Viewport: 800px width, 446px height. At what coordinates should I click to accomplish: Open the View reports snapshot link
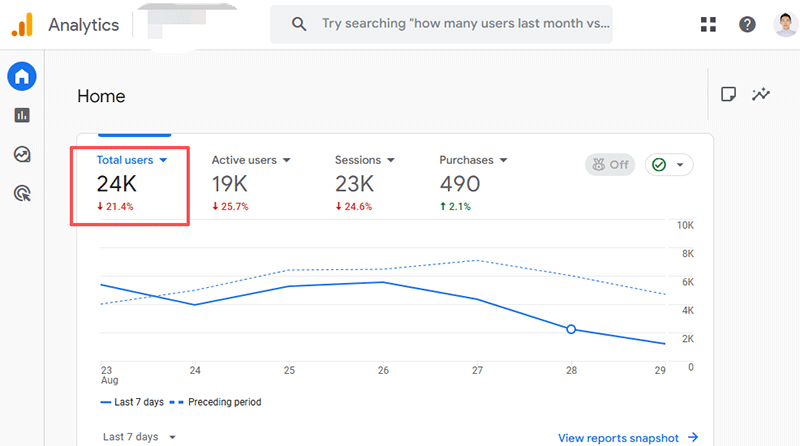(628, 437)
